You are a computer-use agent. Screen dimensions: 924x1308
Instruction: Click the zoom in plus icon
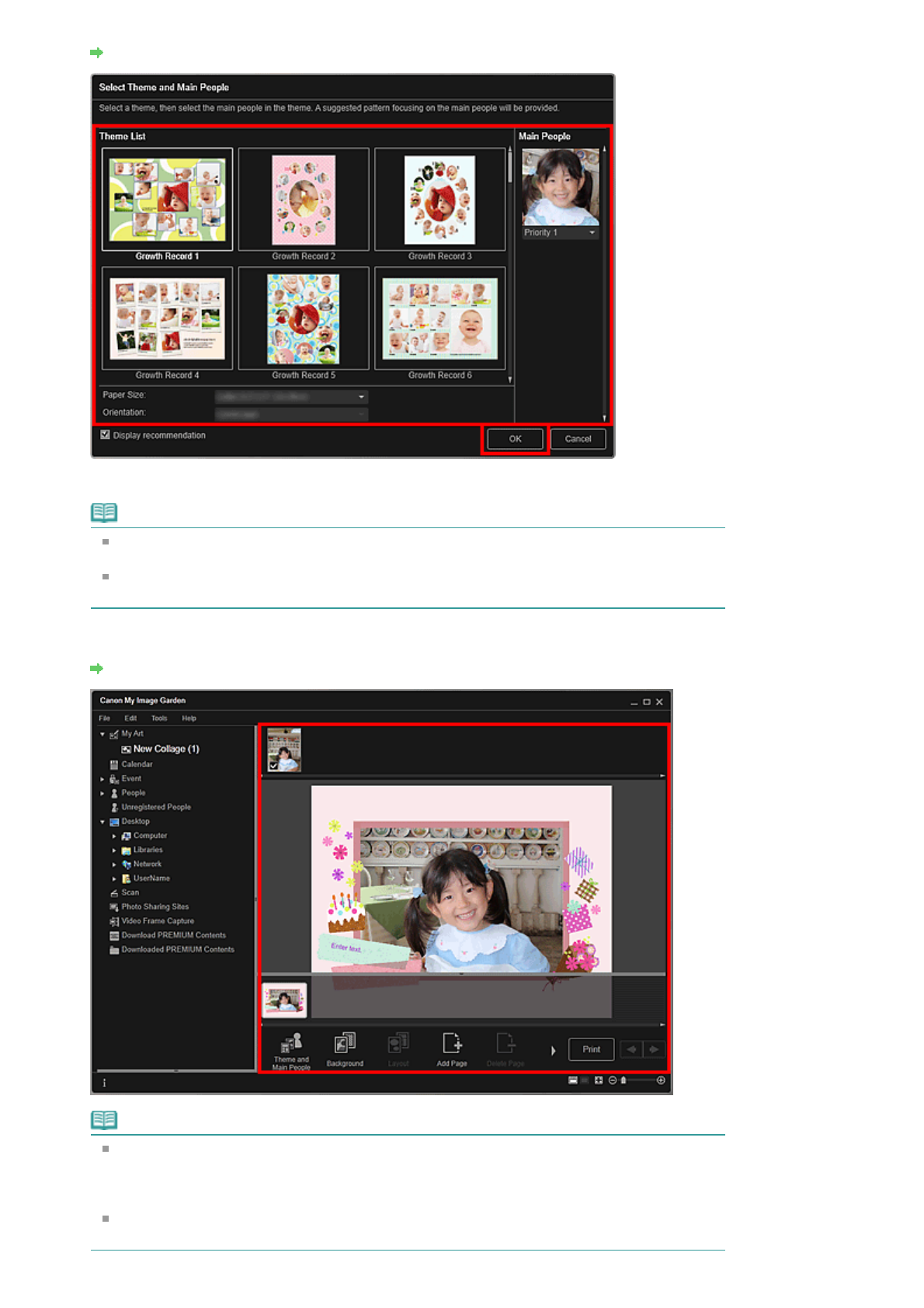(661, 1080)
